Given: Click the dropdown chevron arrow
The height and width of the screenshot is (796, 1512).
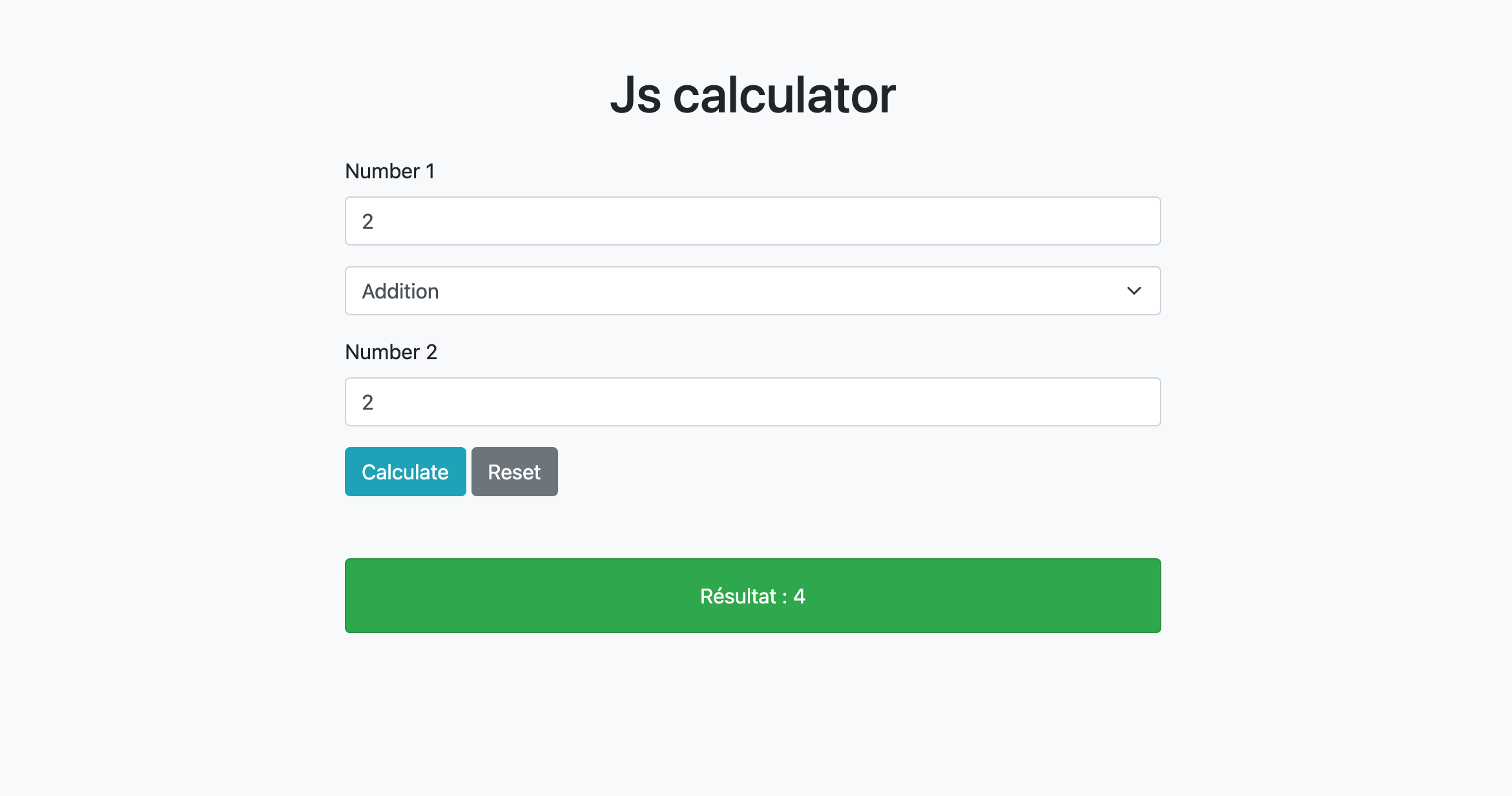Looking at the screenshot, I should 1134,291.
